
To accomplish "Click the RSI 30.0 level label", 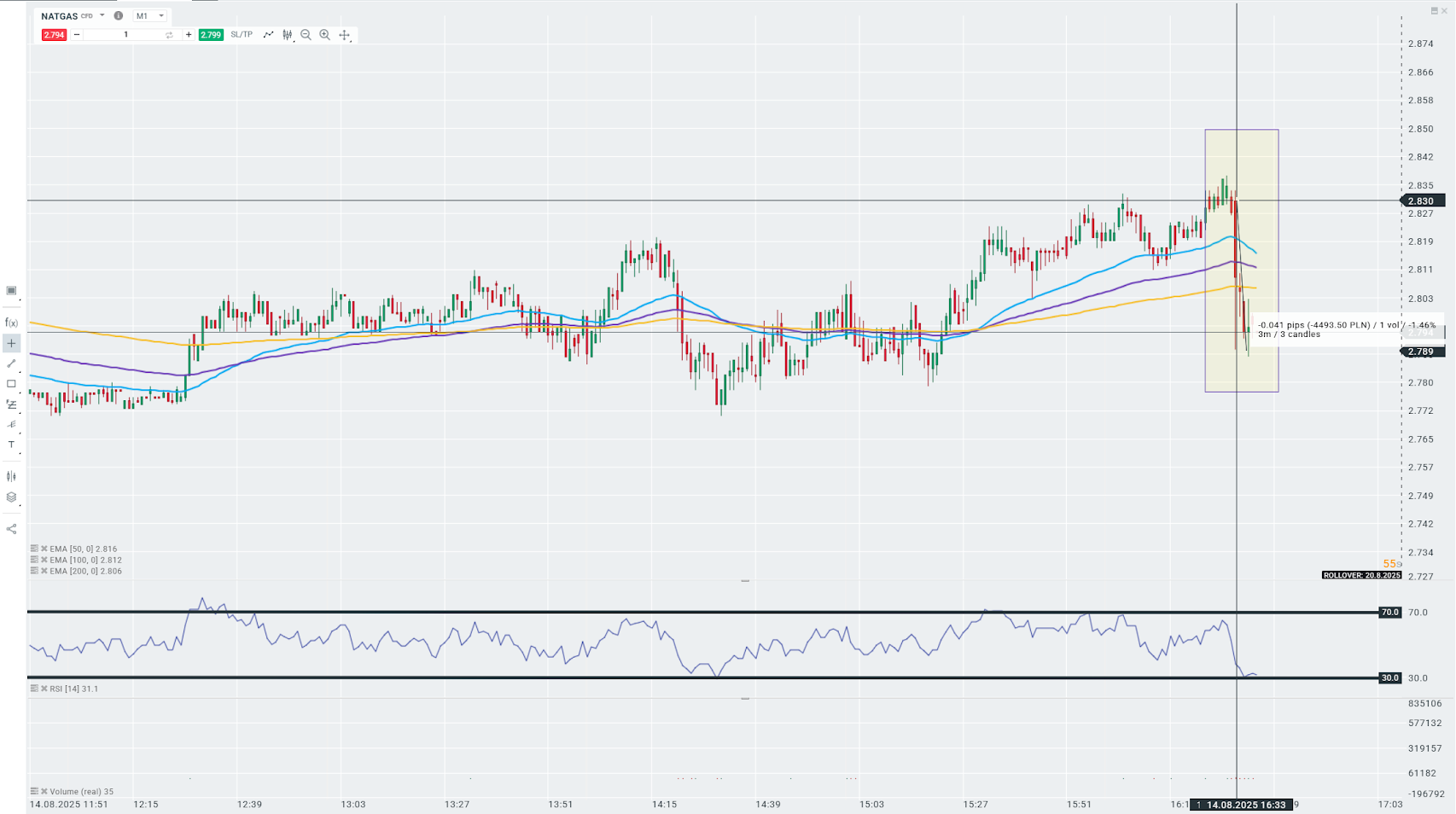I will (1390, 678).
